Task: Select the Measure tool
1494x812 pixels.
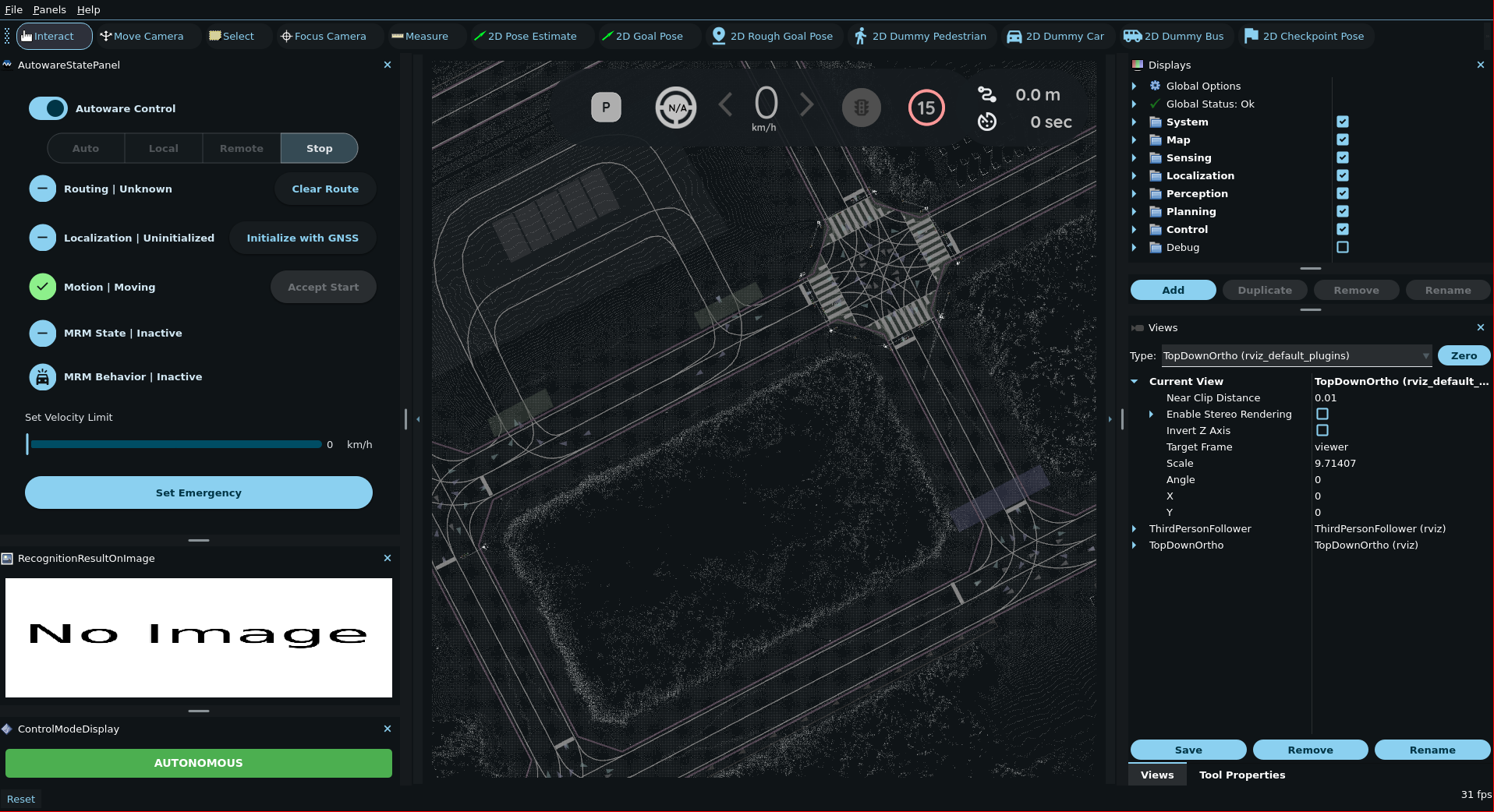Action: (420, 37)
